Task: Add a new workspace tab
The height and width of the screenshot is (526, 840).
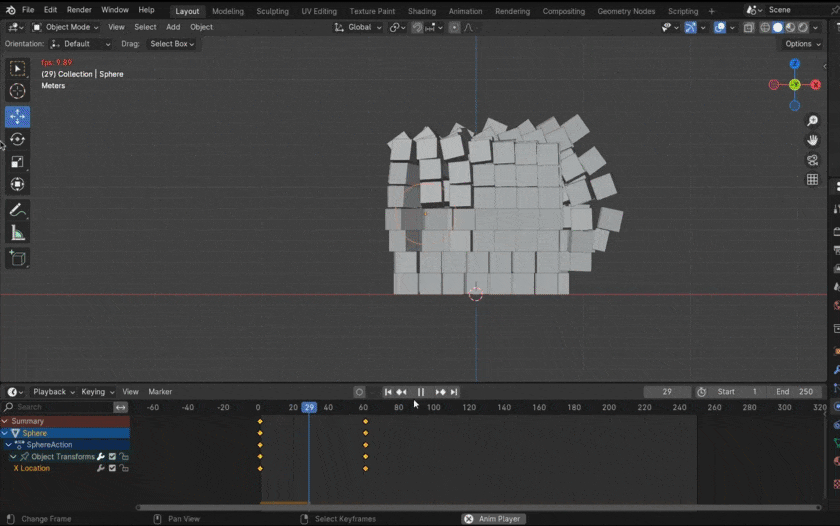Action: [x=711, y=11]
